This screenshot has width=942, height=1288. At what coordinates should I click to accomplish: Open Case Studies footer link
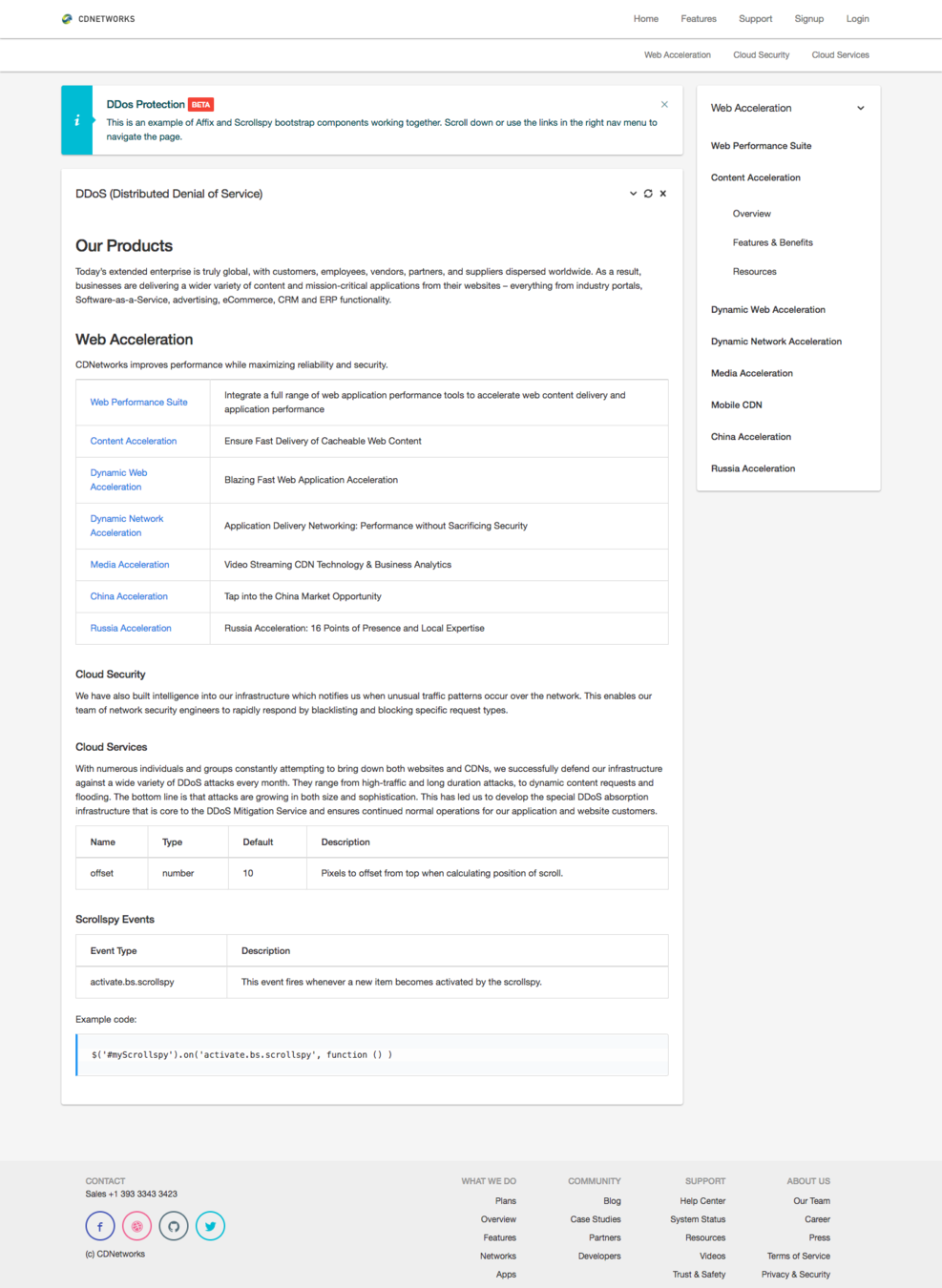[596, 1219]
